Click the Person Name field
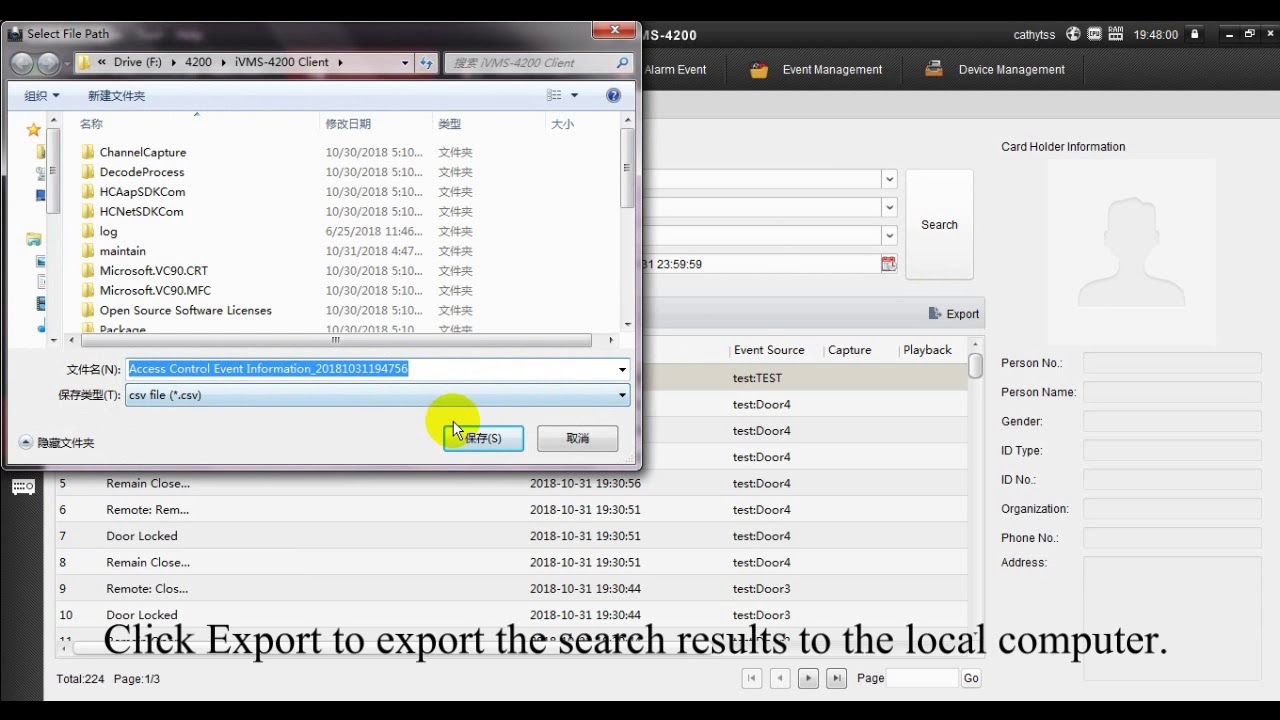 (1172, 392)
